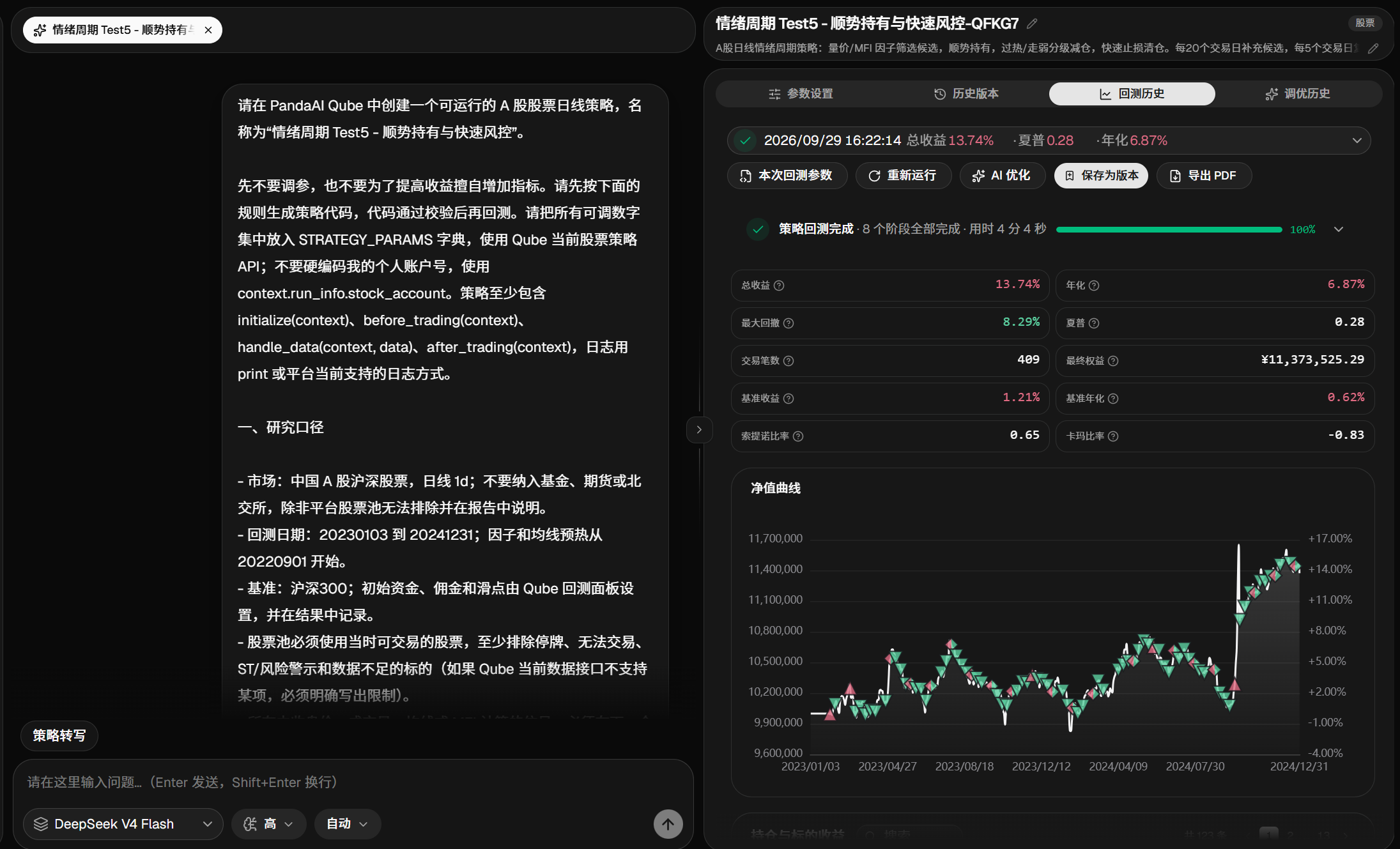Collapse the 策略回测完成 progress section
This screenshot has height=849, width=1400.
point(1339,229)
